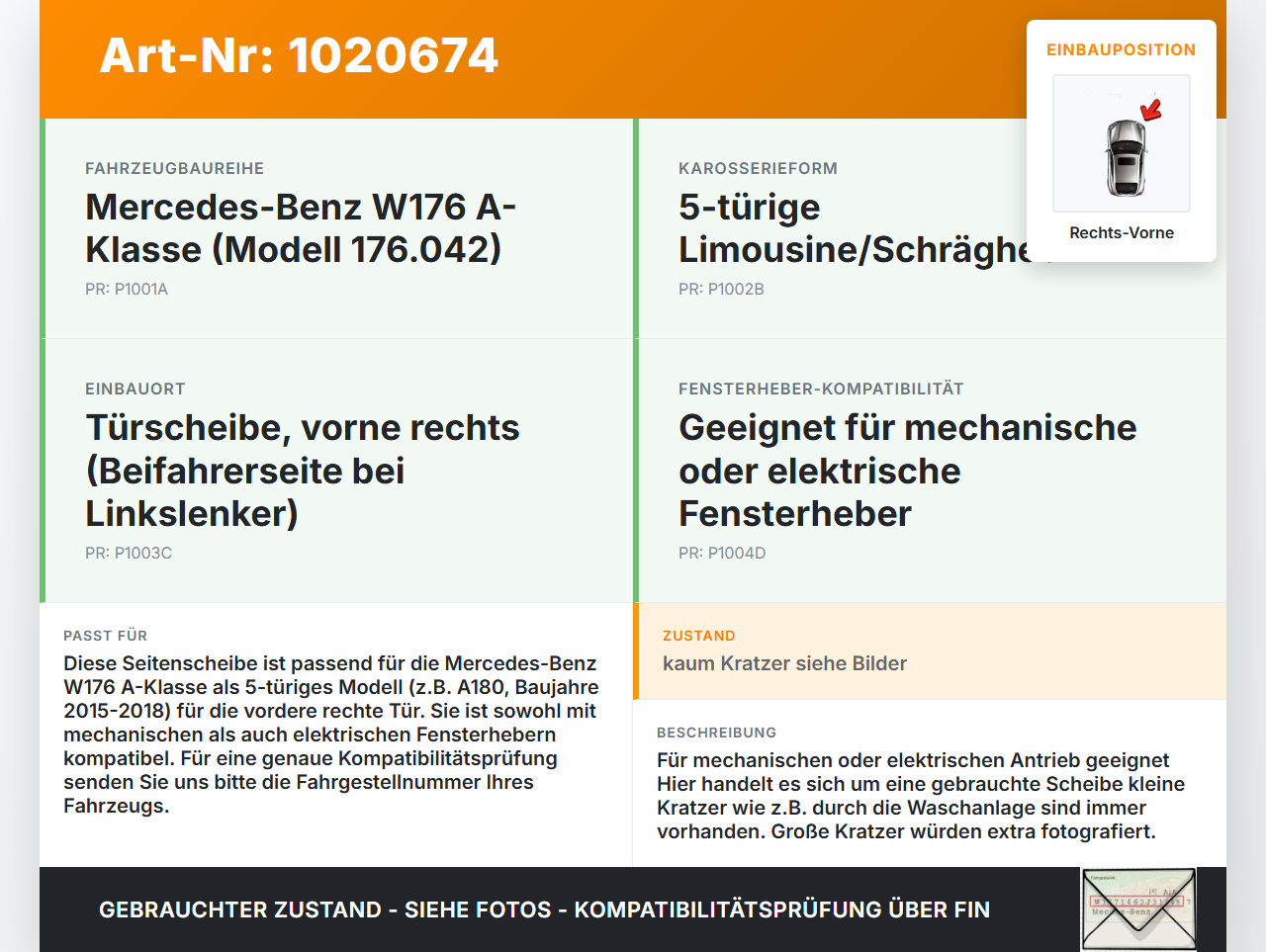Click the Art-Nr: 1020674 title

(299, 55)
